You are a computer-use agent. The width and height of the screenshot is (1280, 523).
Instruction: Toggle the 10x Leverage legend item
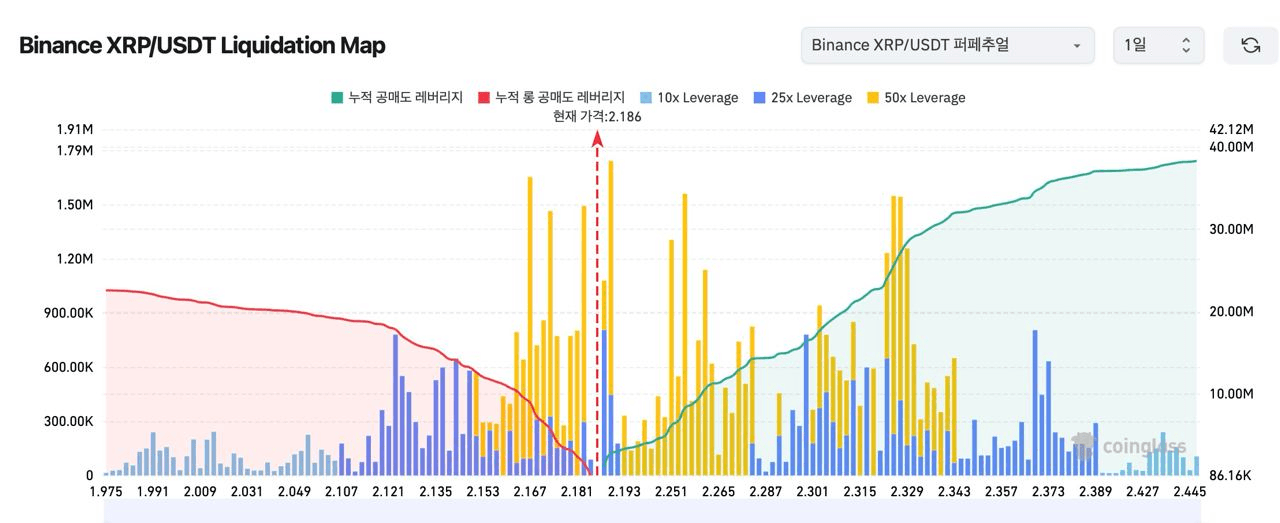tap(688, 98)
